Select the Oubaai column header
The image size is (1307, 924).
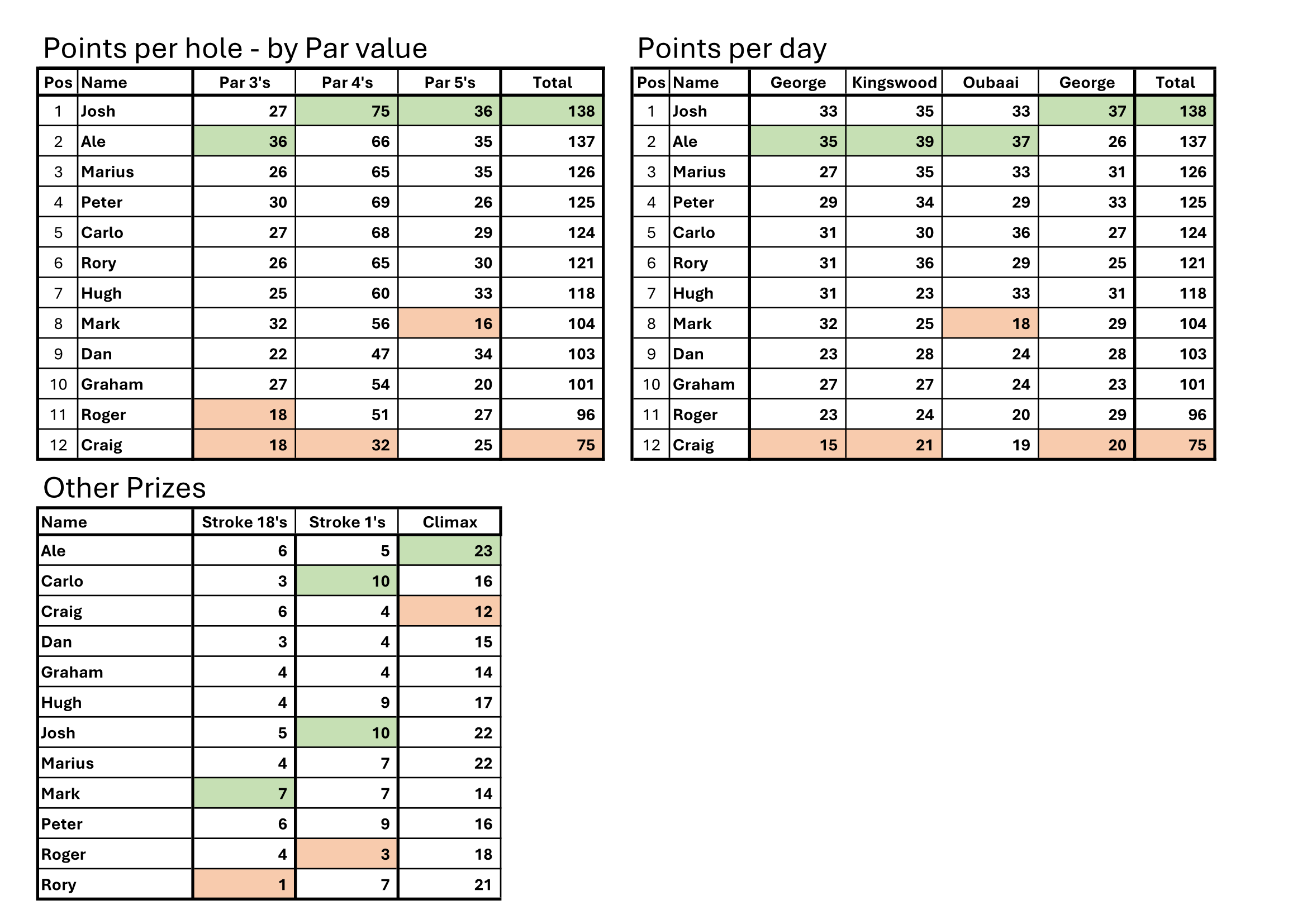(991, 83)
